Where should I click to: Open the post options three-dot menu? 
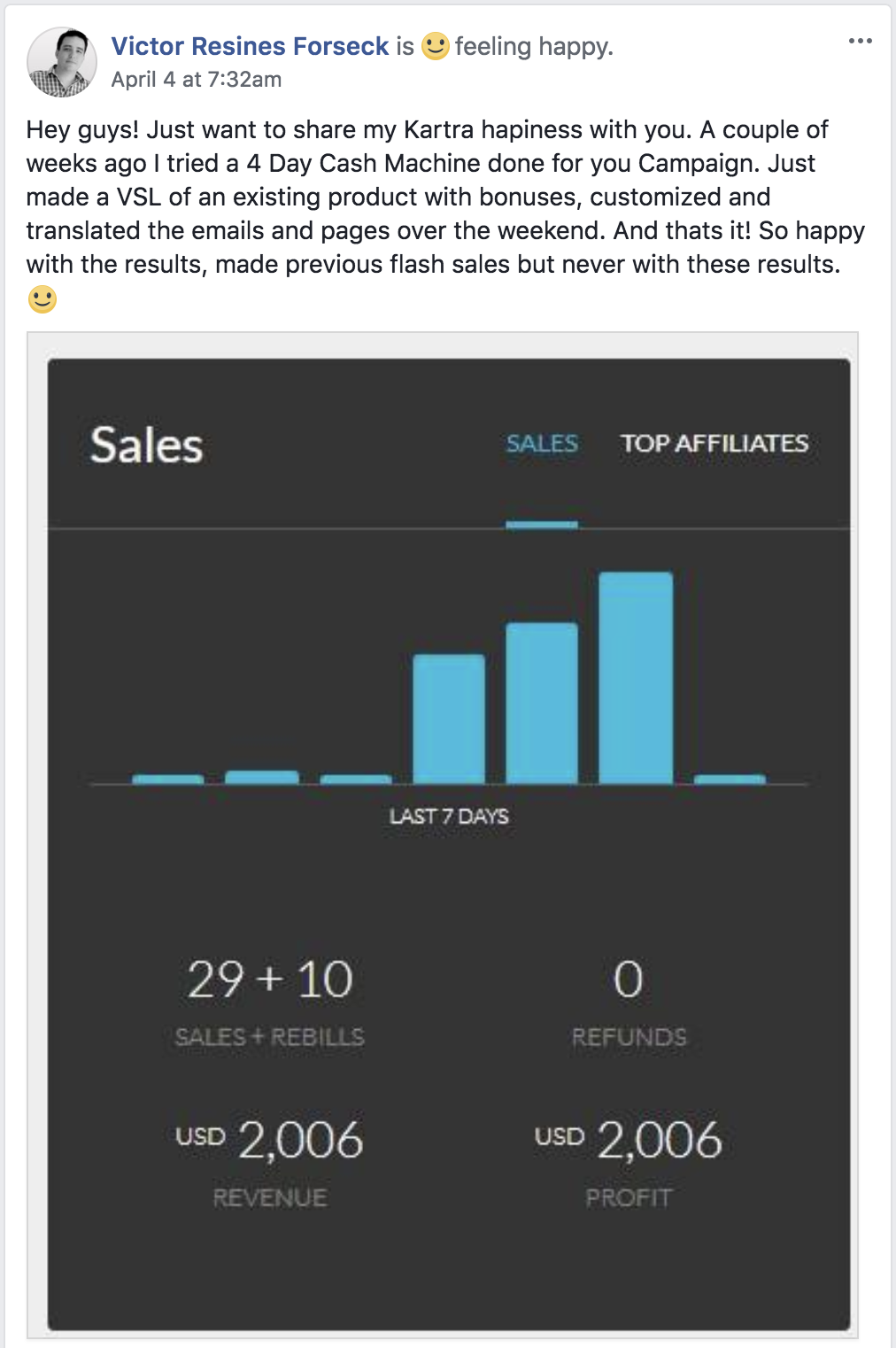860,41
